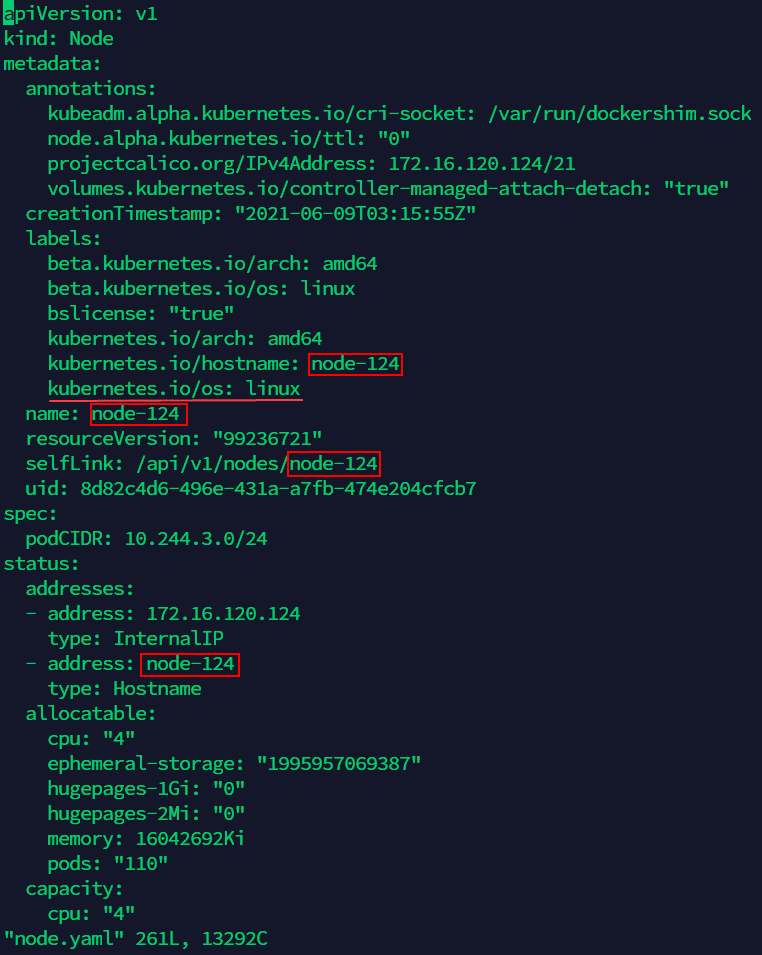The height and width of the screenshot is (955, 762).
Task: Click the boxed node-124 hostname label value
Action: 356,364
